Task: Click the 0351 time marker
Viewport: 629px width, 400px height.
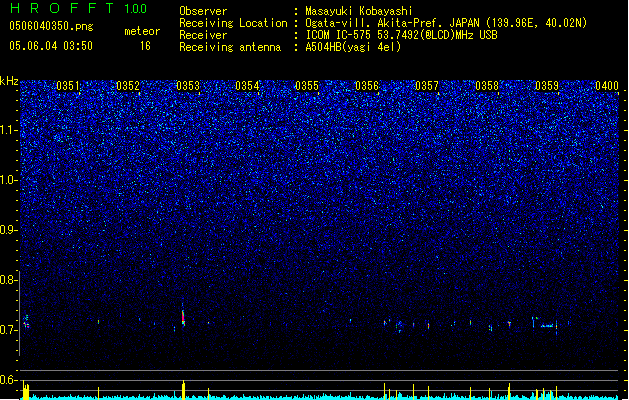Action: [68, 86]
